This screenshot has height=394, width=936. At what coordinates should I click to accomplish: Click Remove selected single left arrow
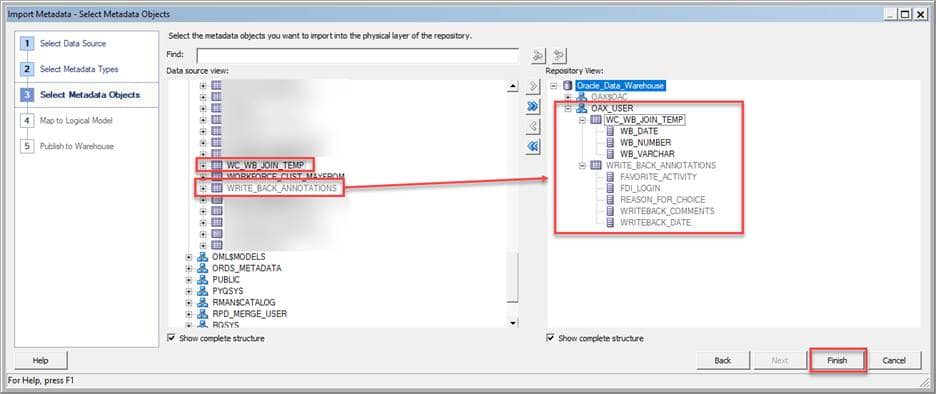pos(533,127)
